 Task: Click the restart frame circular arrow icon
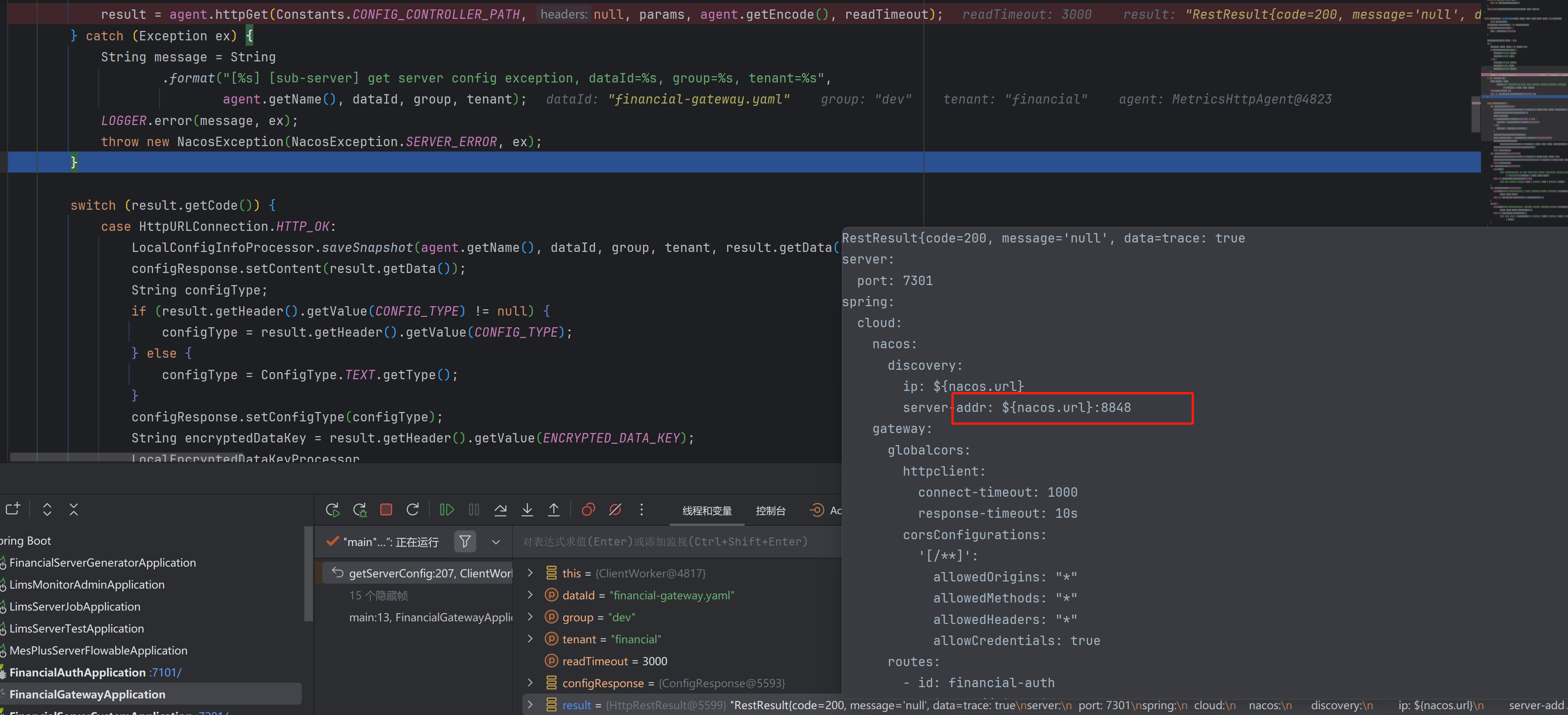(x=413, y=509)
